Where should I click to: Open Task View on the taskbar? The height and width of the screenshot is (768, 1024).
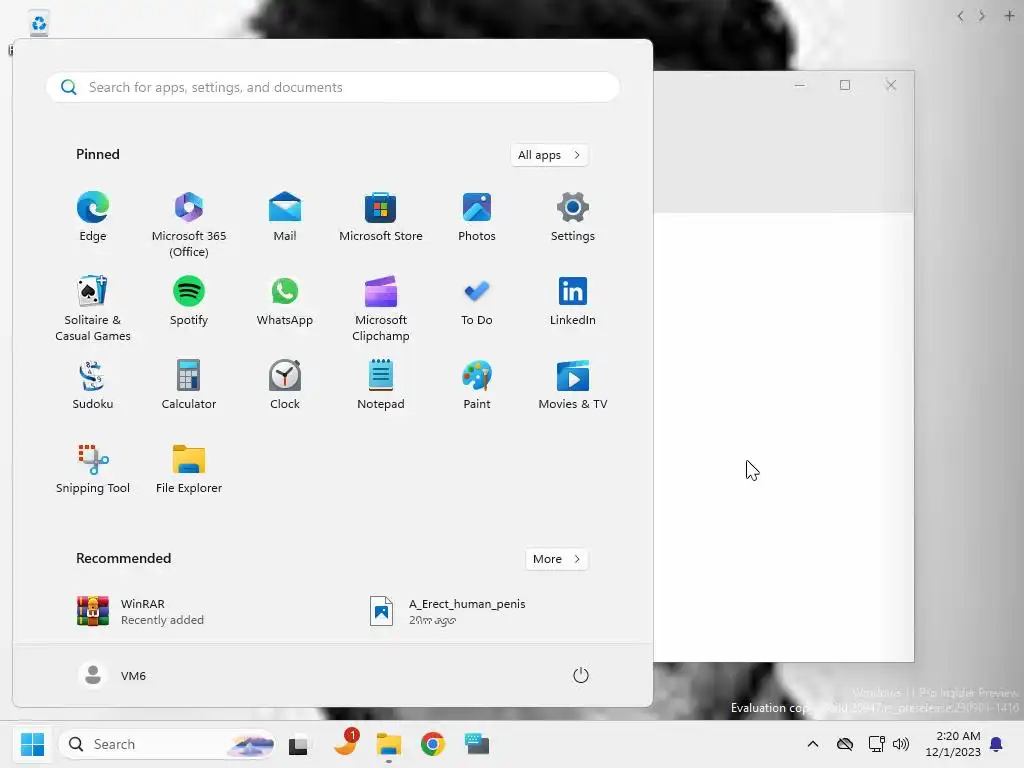[x=298, y=744]
